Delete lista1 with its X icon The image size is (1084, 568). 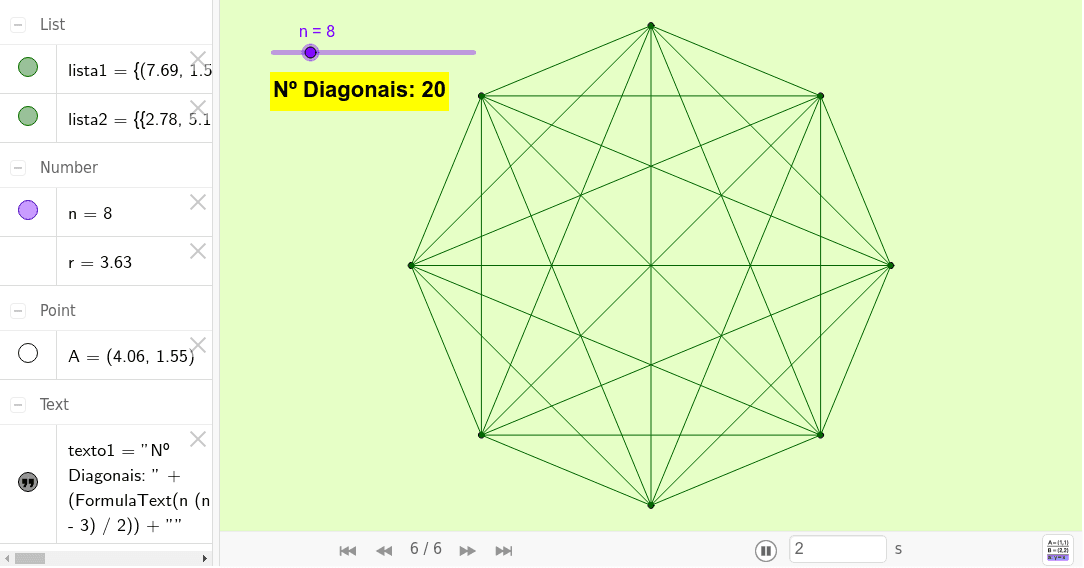198,59
